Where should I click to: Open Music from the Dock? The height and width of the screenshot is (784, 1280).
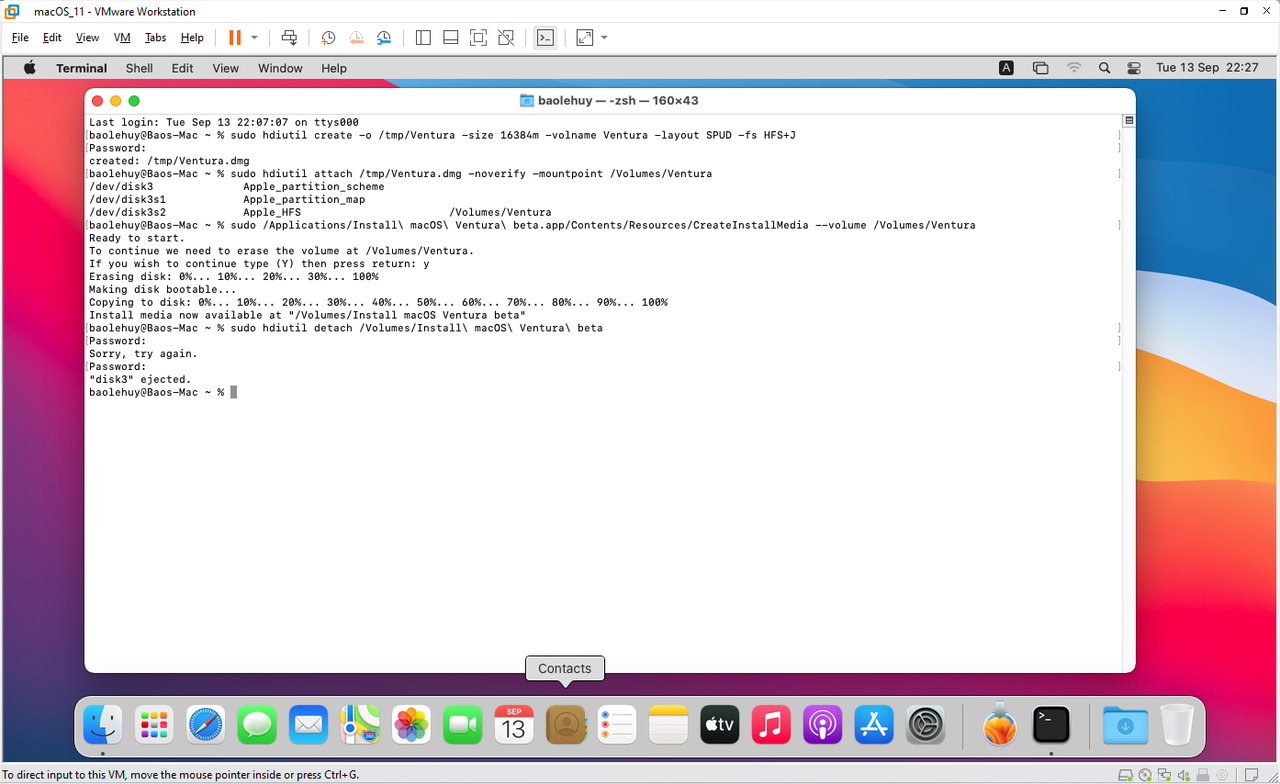click(x=771, y=724)
